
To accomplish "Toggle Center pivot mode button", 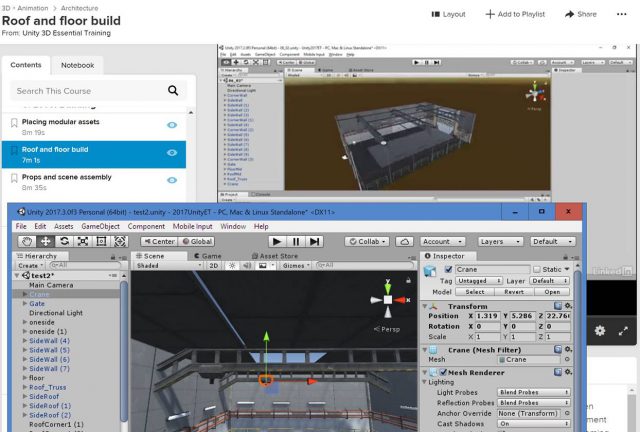I will (159, 242).
